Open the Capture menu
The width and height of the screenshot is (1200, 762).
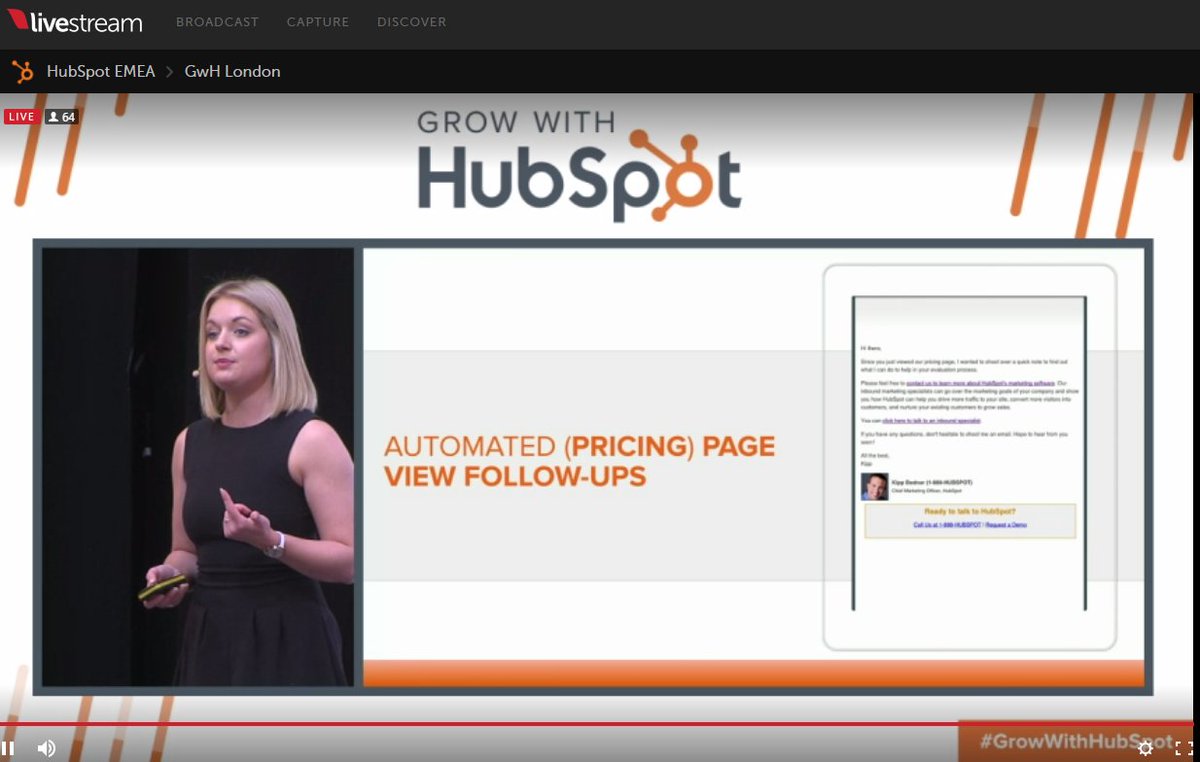318,22
